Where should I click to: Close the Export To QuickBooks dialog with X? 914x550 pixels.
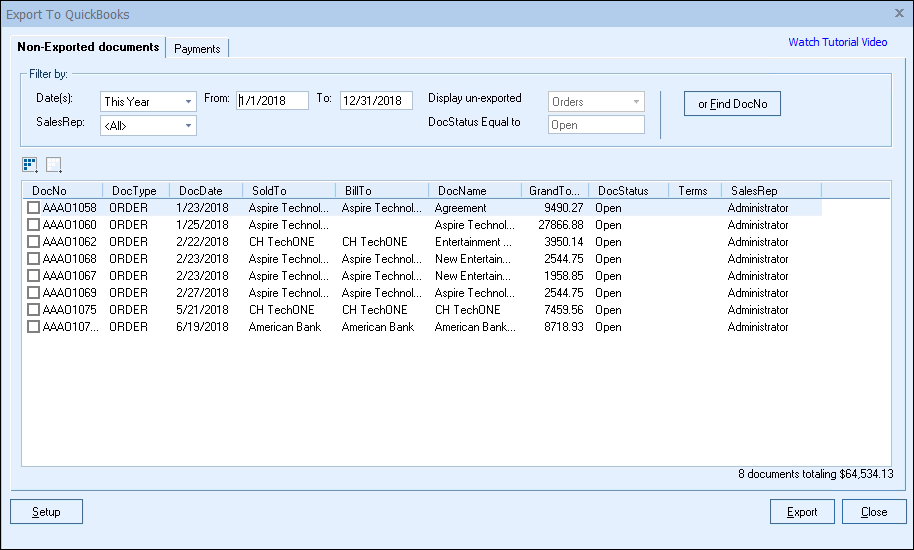tap(898, 14)
